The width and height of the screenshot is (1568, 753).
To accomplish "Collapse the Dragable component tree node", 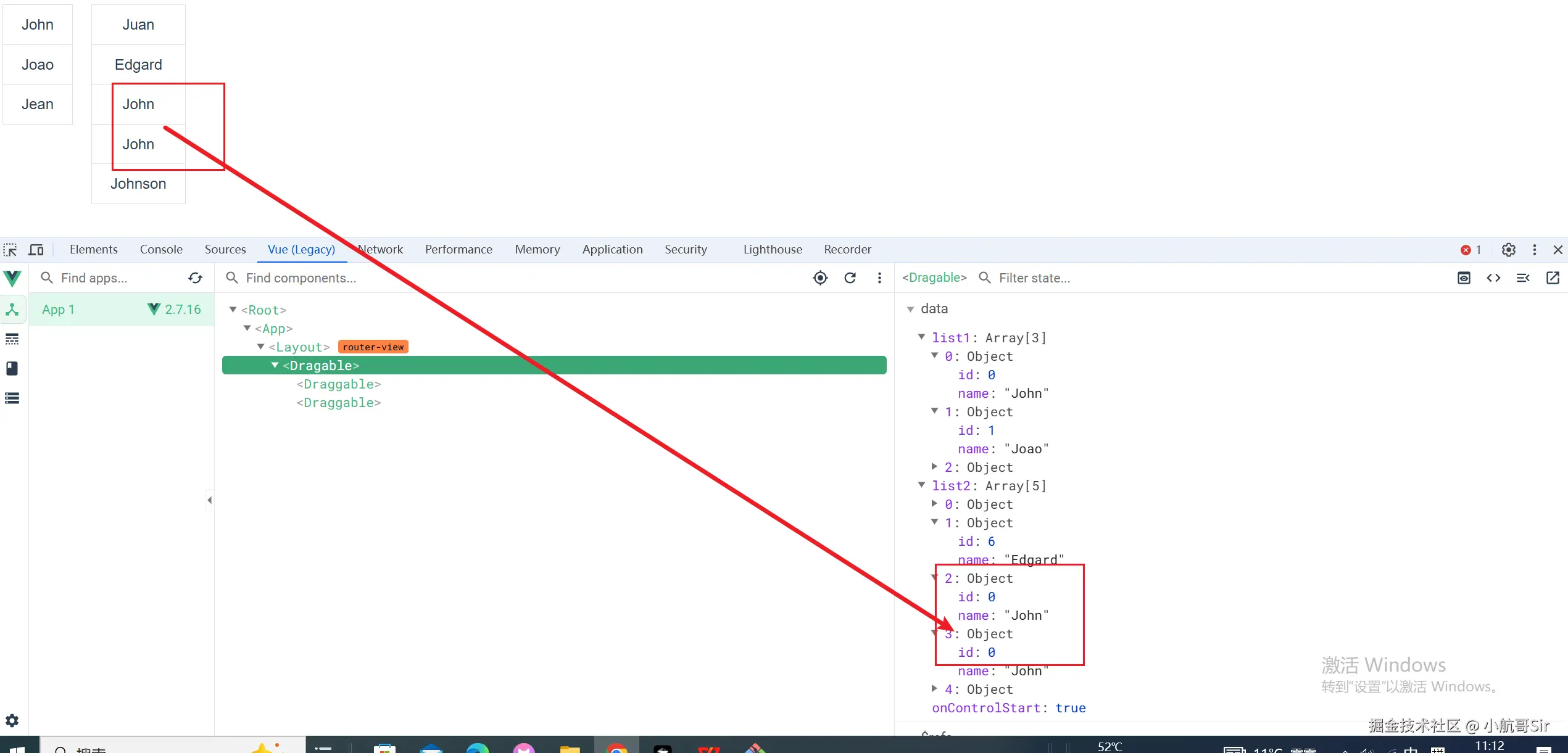I will [275, 365].
